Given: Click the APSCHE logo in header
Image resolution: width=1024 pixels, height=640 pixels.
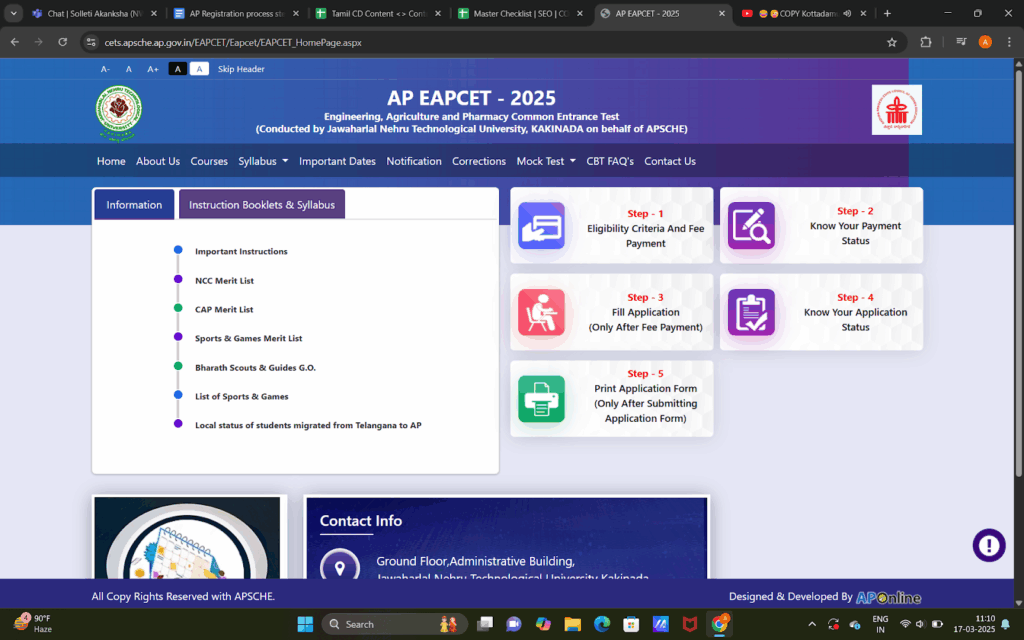Looking at the screenshot, I should 897,110.
